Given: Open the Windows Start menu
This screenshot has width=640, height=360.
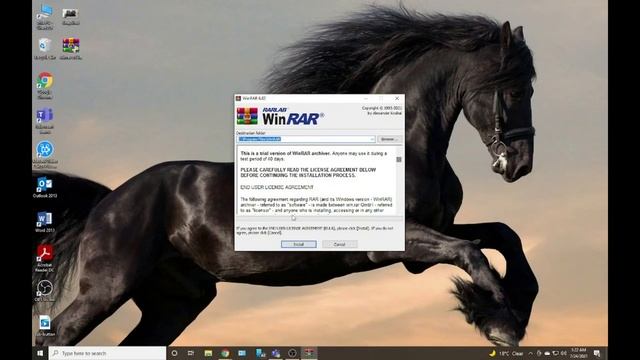Looking at the screenshot, I should click(x=40, y=353).
